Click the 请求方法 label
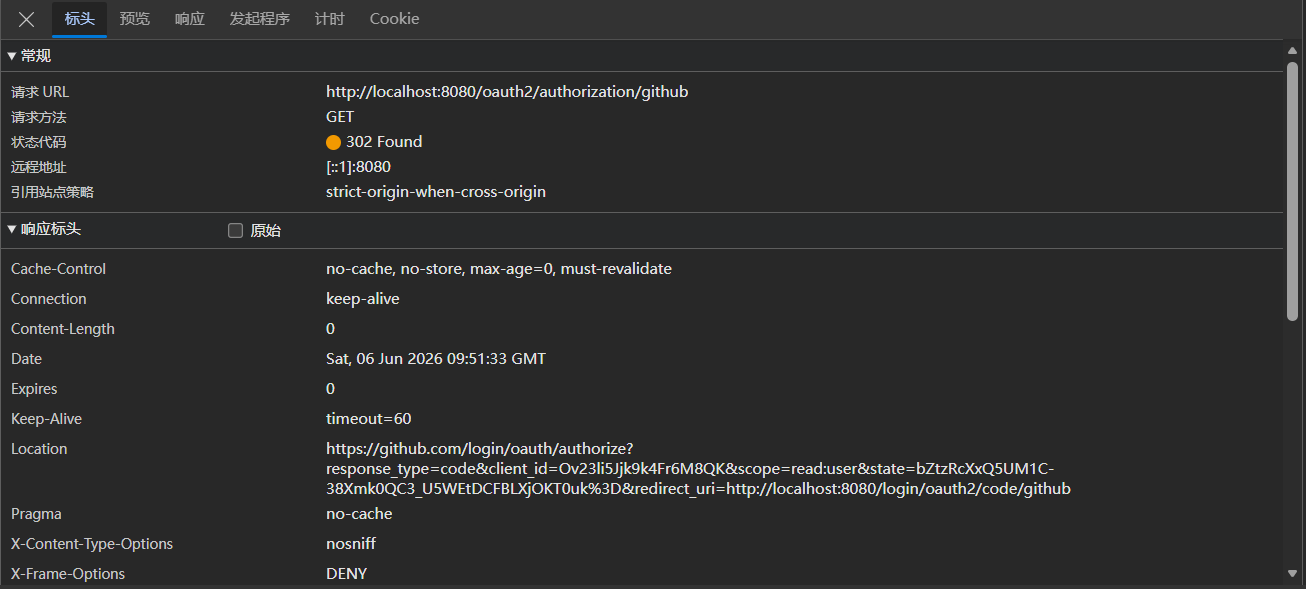 (x=38, y=117)
